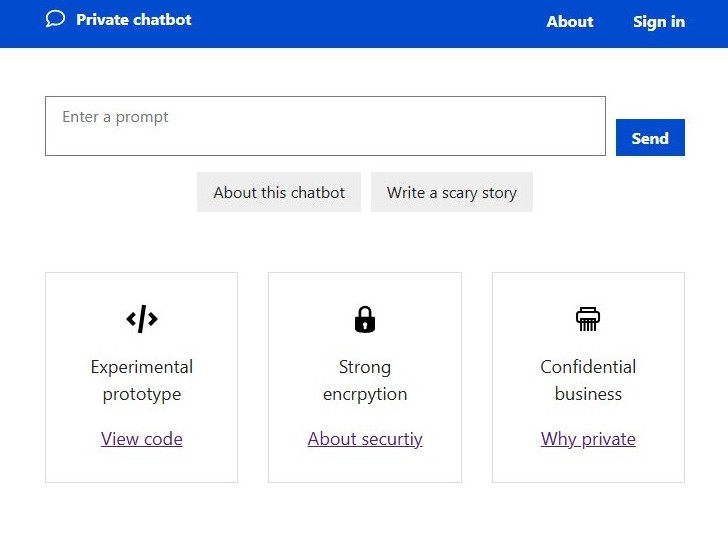728x545 pixels.
Task: Click the Private chatbot title text
Action: (134, 19)
